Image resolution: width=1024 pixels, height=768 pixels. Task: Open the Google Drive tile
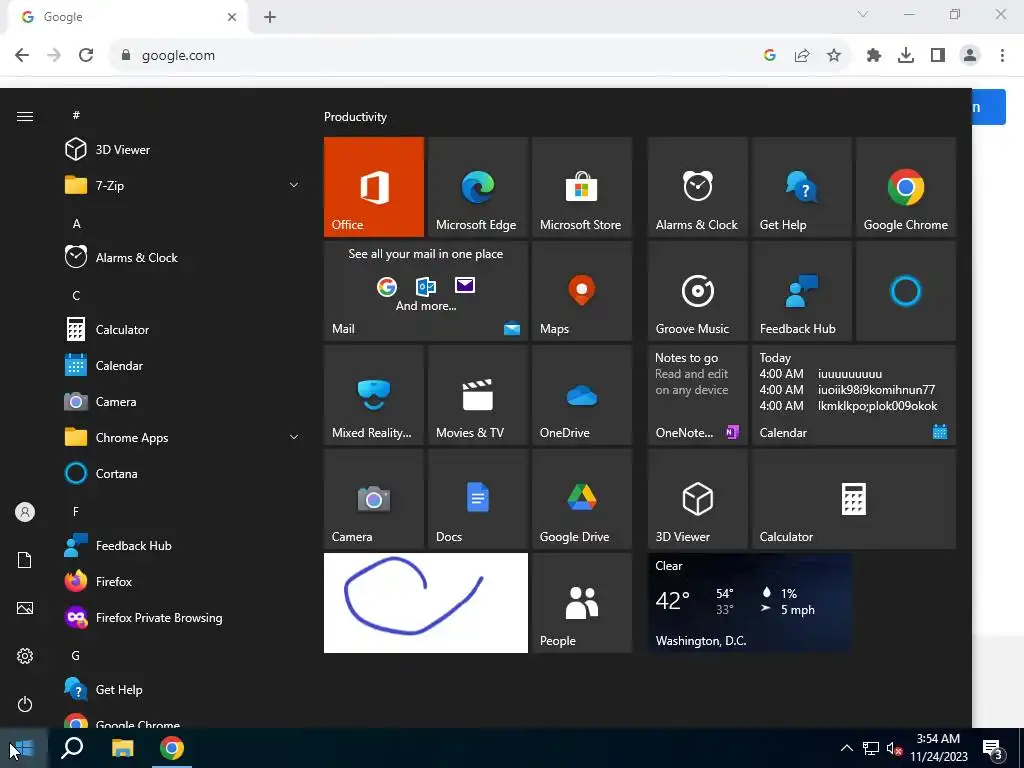click(582, 499)
